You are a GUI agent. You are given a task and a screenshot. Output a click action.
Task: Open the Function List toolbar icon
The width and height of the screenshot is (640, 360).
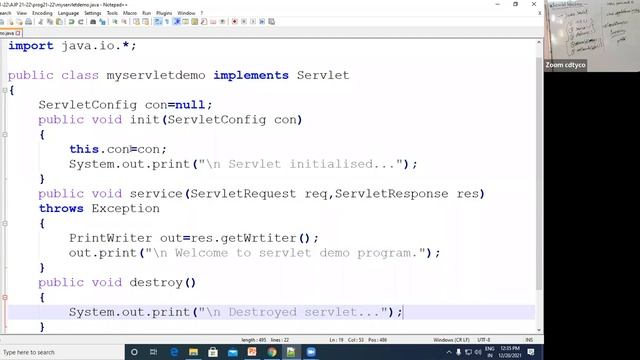pos(203,22)
